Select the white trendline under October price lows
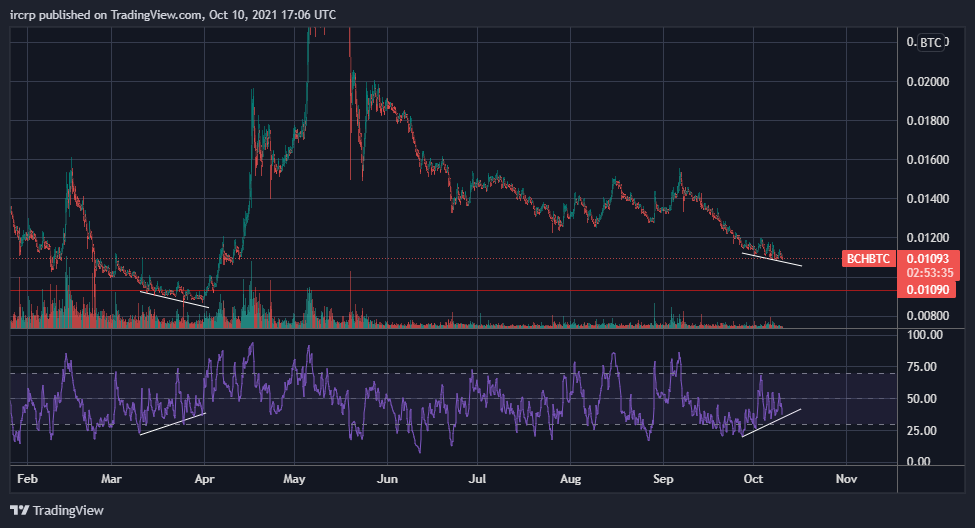 [x=772, y=259]
